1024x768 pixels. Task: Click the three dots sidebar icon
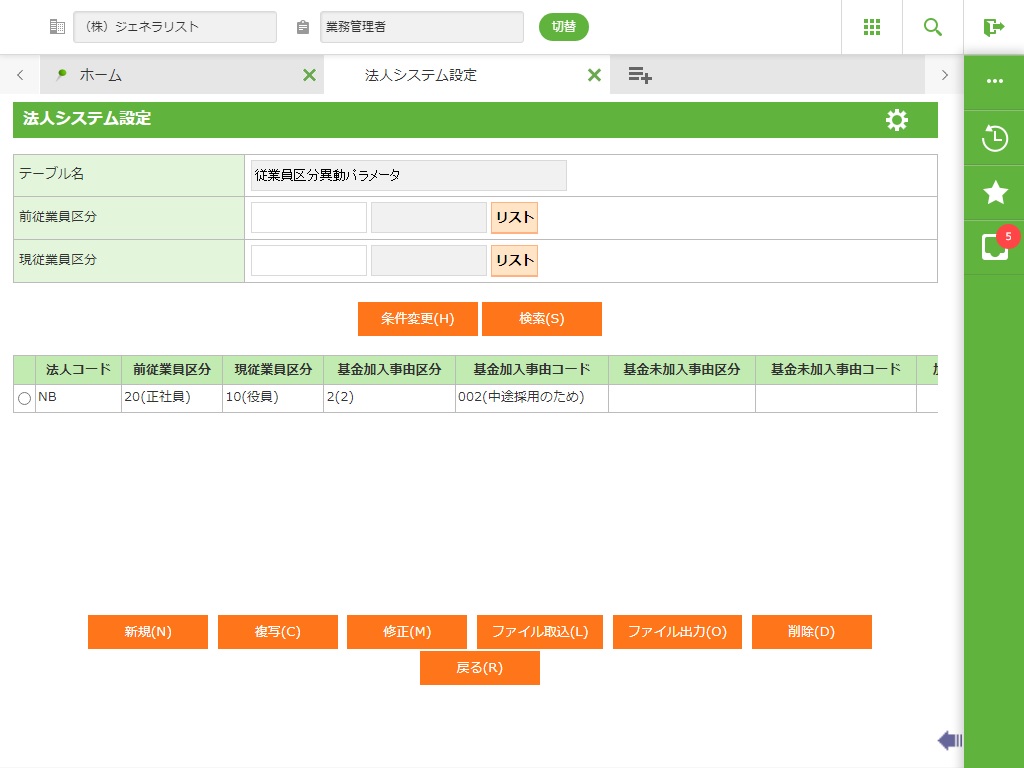click(x=994, y=81)
